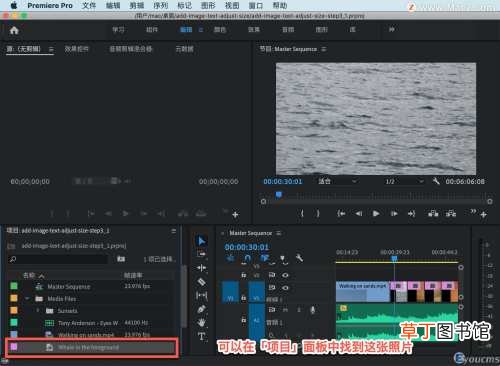Click Mark Out in Program monitor
This screenshot has width=500, height=366.
click(x=318, y=214)
